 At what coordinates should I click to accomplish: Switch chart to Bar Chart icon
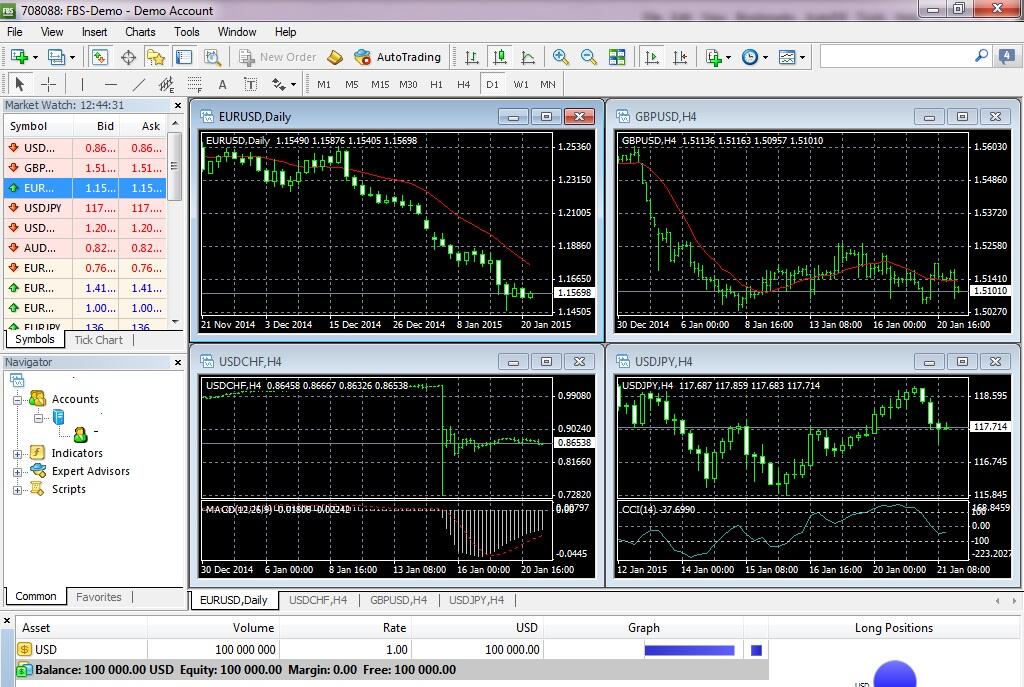point(472,57)
